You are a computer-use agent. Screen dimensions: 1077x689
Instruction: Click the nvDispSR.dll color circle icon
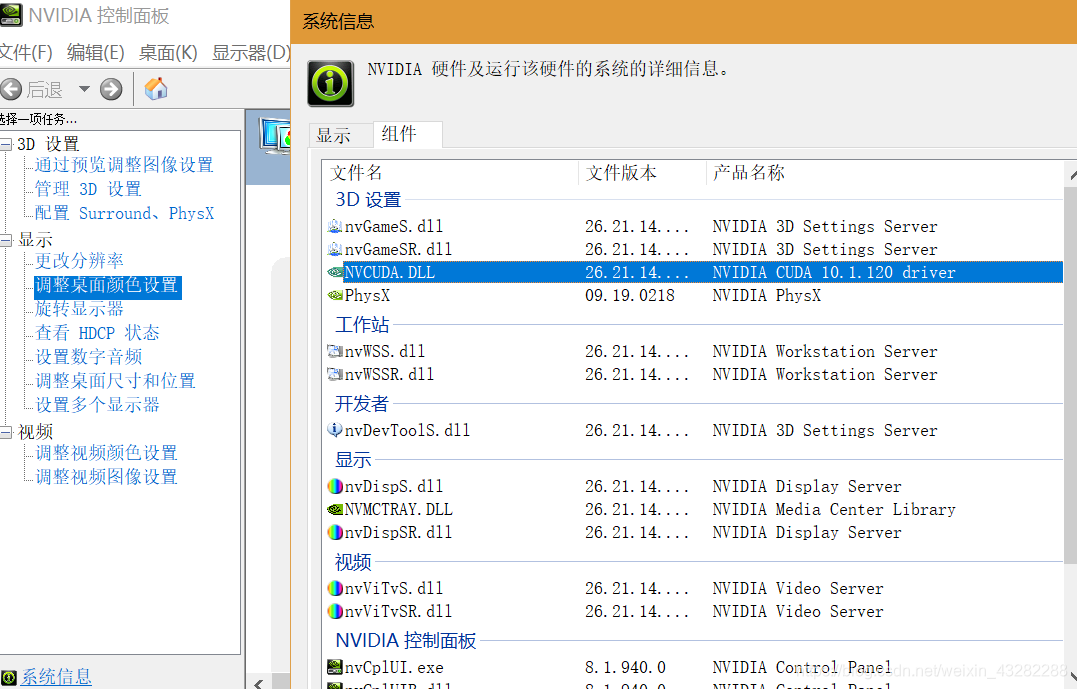point(335,532)
